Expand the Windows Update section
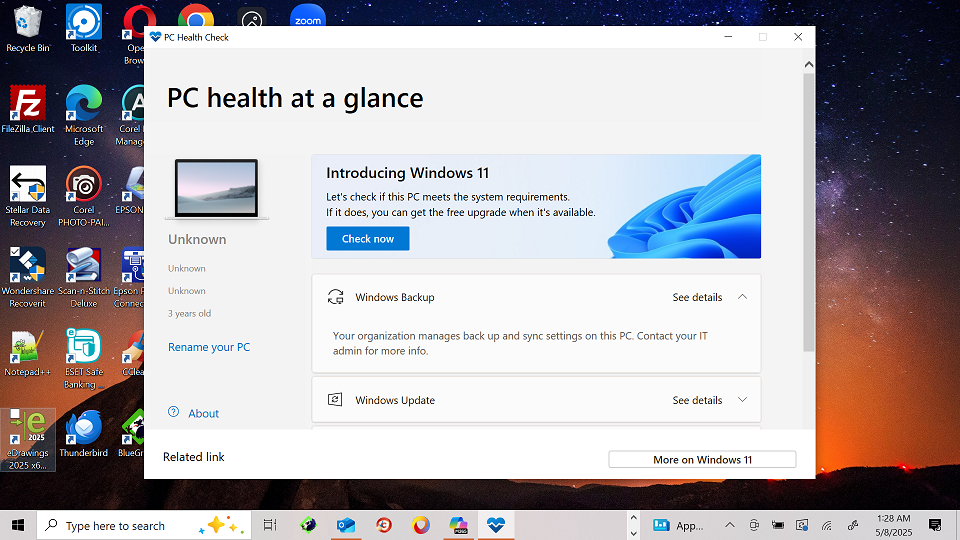 (x=742, y=400)
